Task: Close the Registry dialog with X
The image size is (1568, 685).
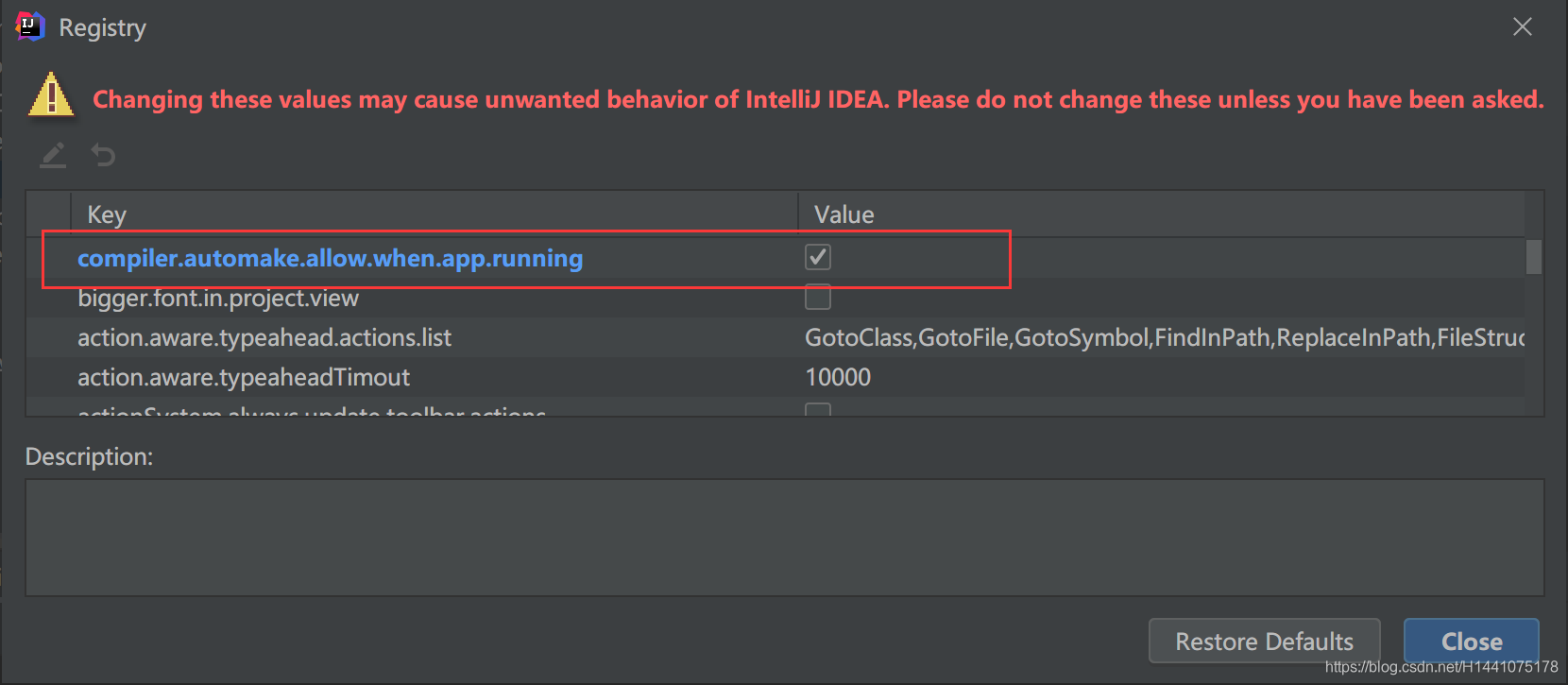Action: click(x=1522, y=27)
